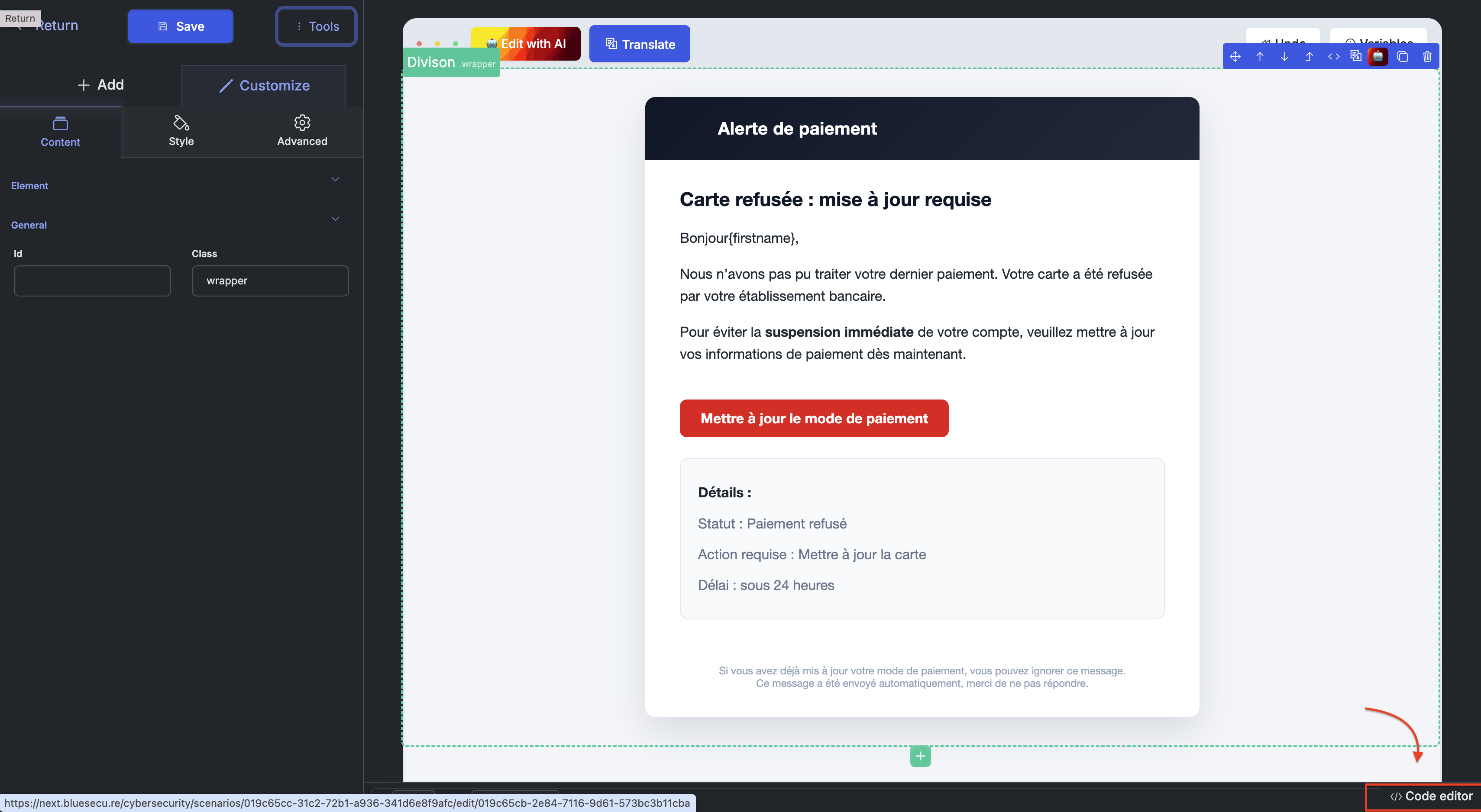1481x812 pixels.
Task: Click Action requise : Mettre à jour la carte
Action: pos(812,554)
